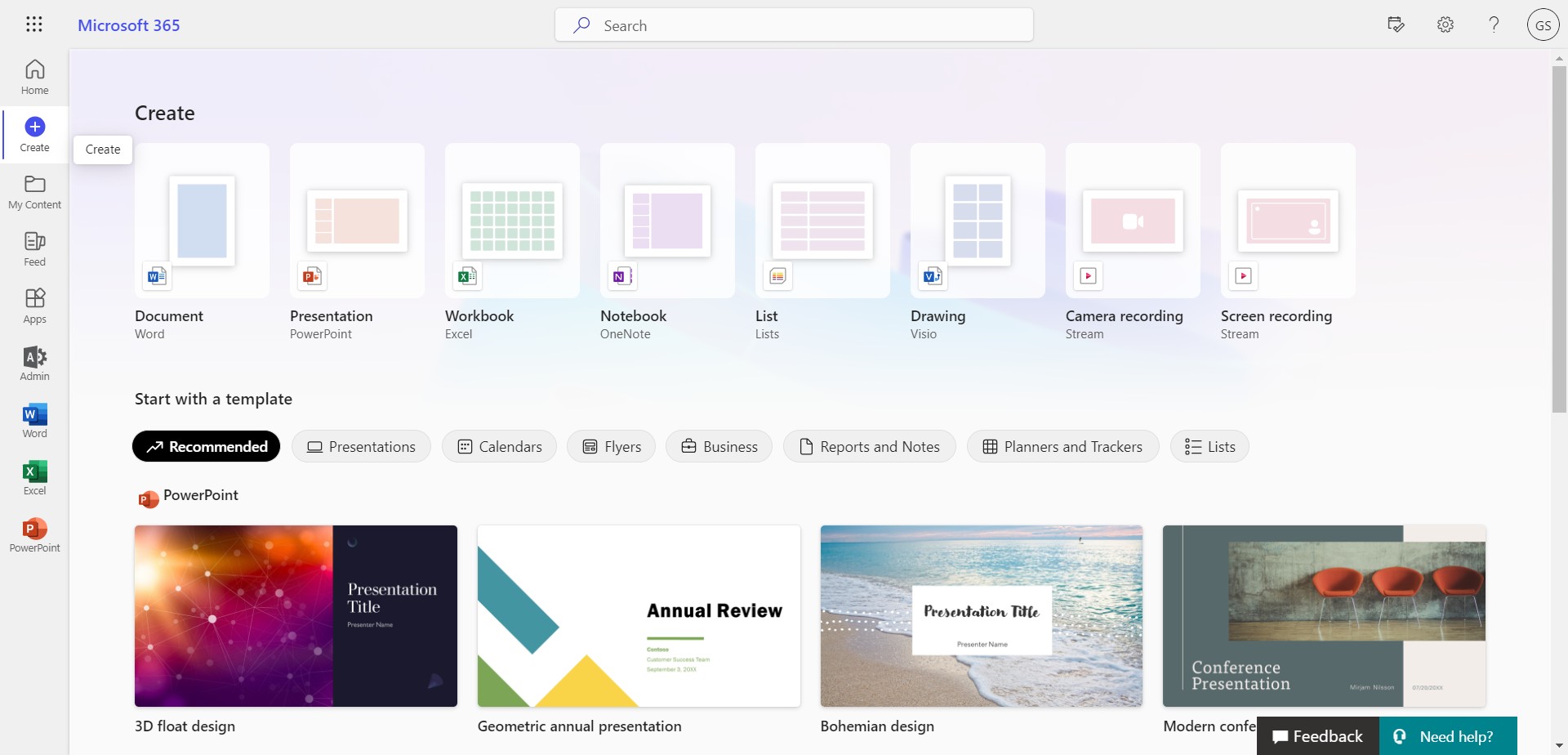Open the Modern conference presentation template
Image resolution: width=1568 pixels, height=755 pixels.
1324,616
